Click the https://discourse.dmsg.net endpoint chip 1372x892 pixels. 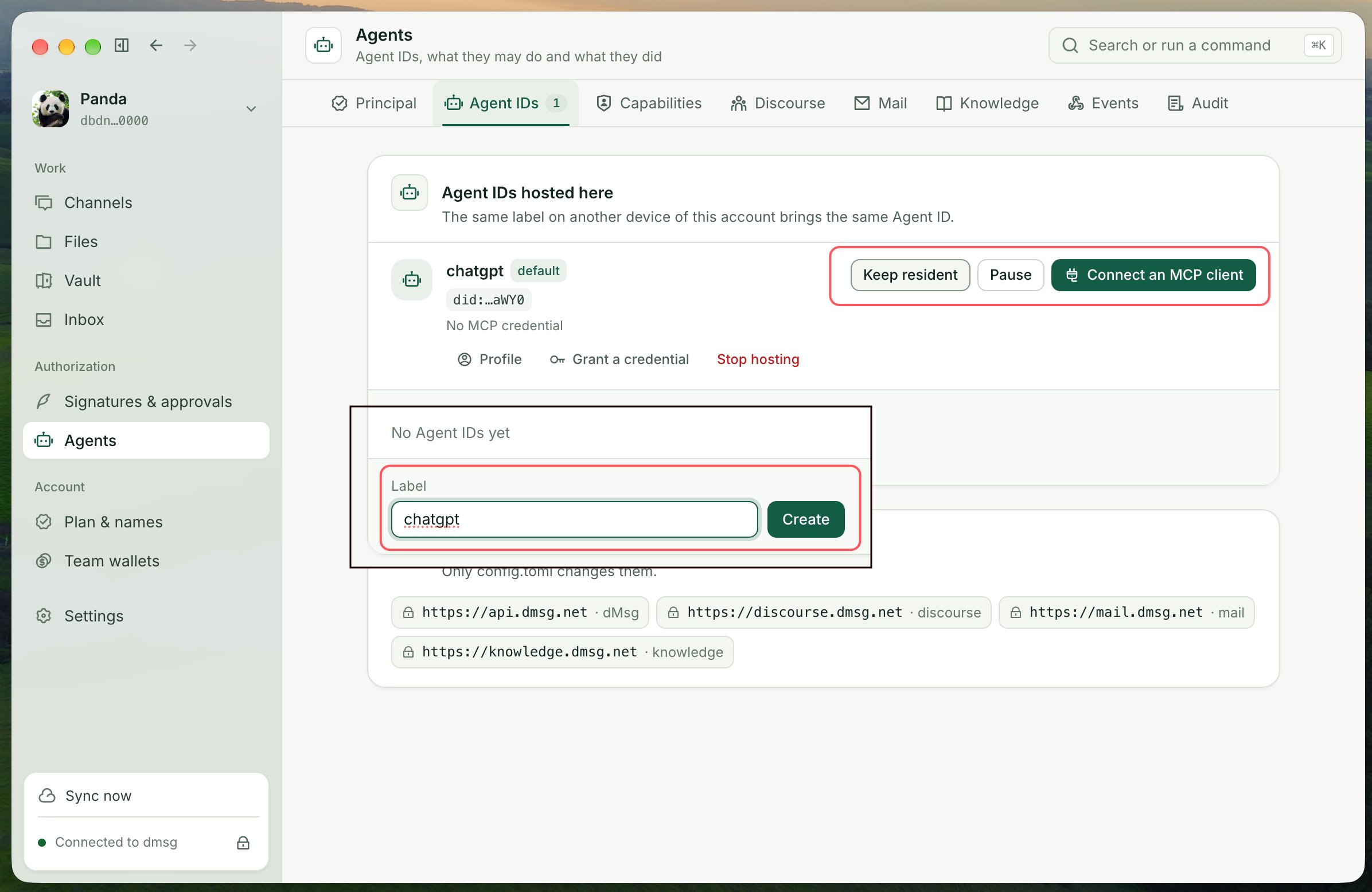point(823,612)
